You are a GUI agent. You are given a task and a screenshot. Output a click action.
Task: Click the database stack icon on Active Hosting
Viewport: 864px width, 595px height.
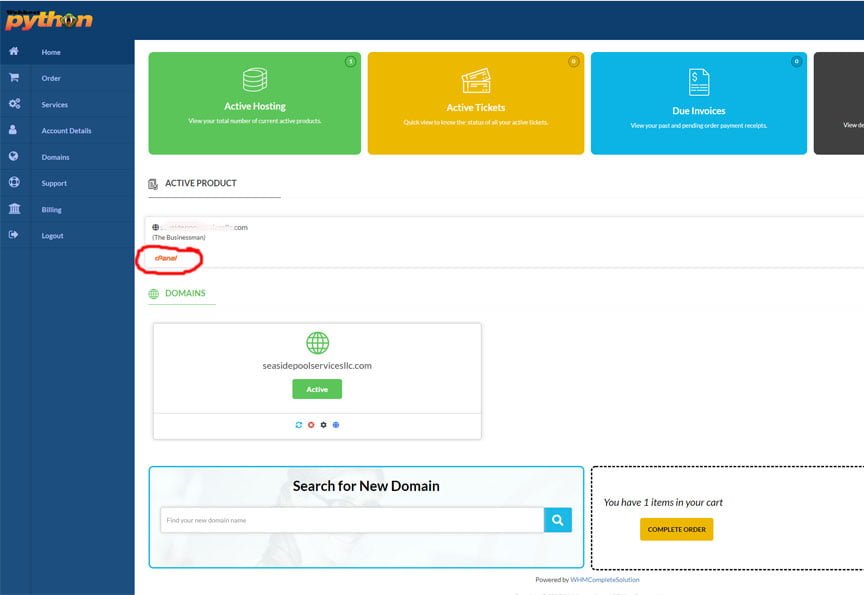tap(255, 80)
